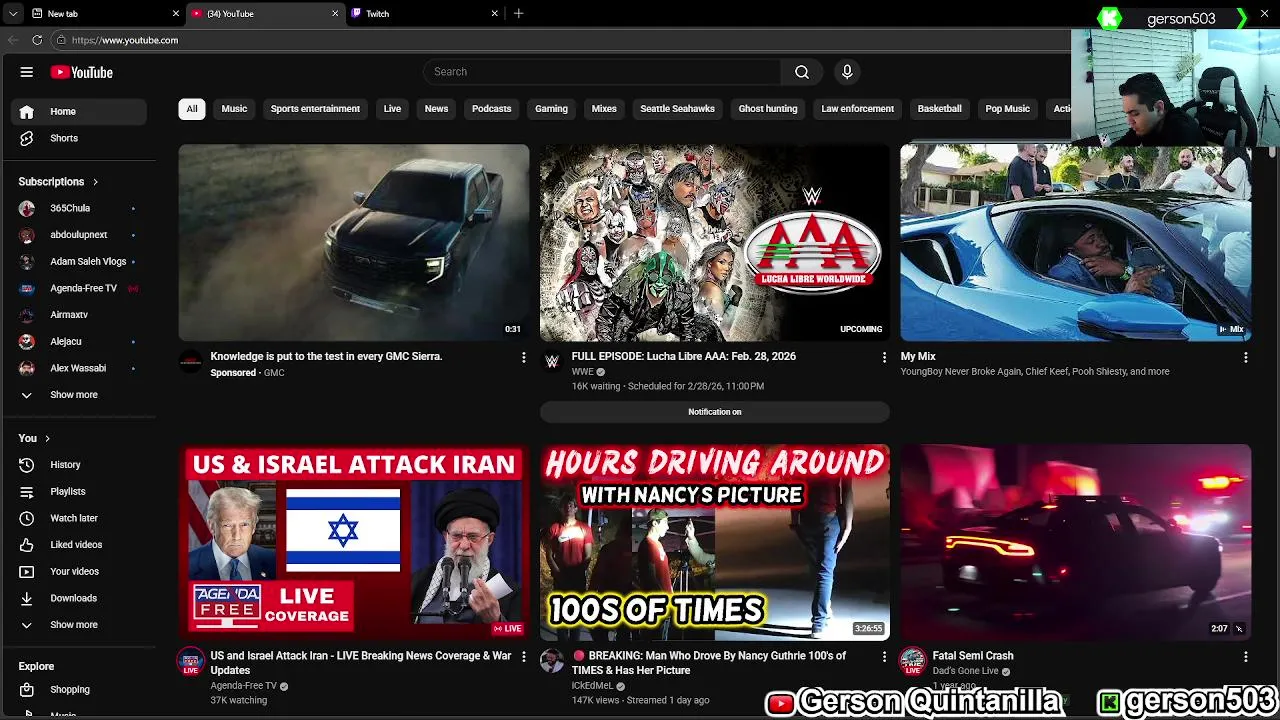Screen dimensions: 1280x720
Task: Open iCkEdMeL channel avatar
Action: pyautogui.click(x=551, y=661)
